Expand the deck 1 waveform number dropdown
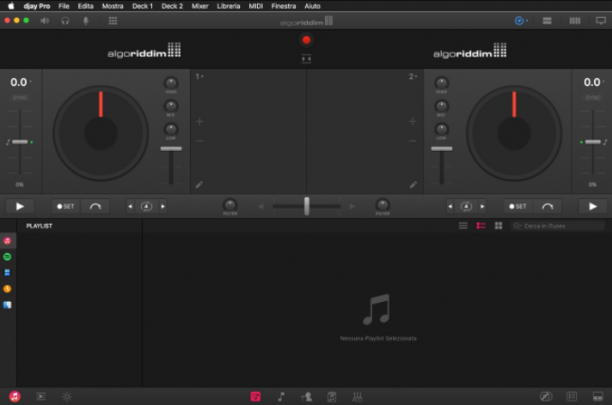This screenshot has height=405, width=612. coord(199,76)
